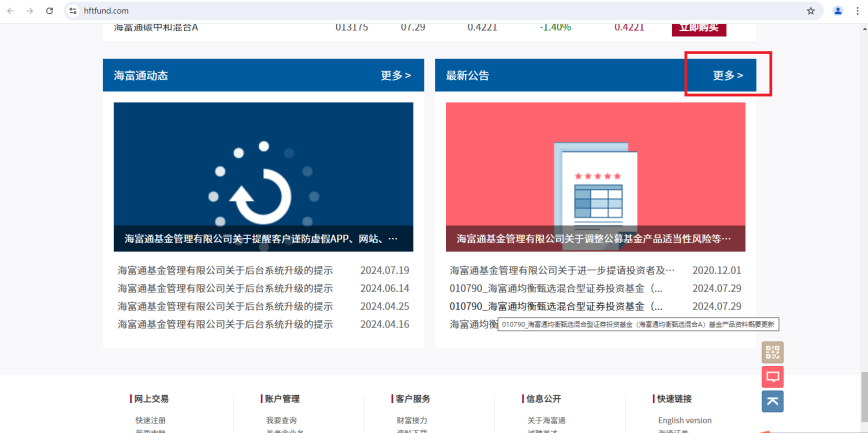This screenshot has width=868, height=433.
Task: Open footer link 我要查询
Action: 281,420
